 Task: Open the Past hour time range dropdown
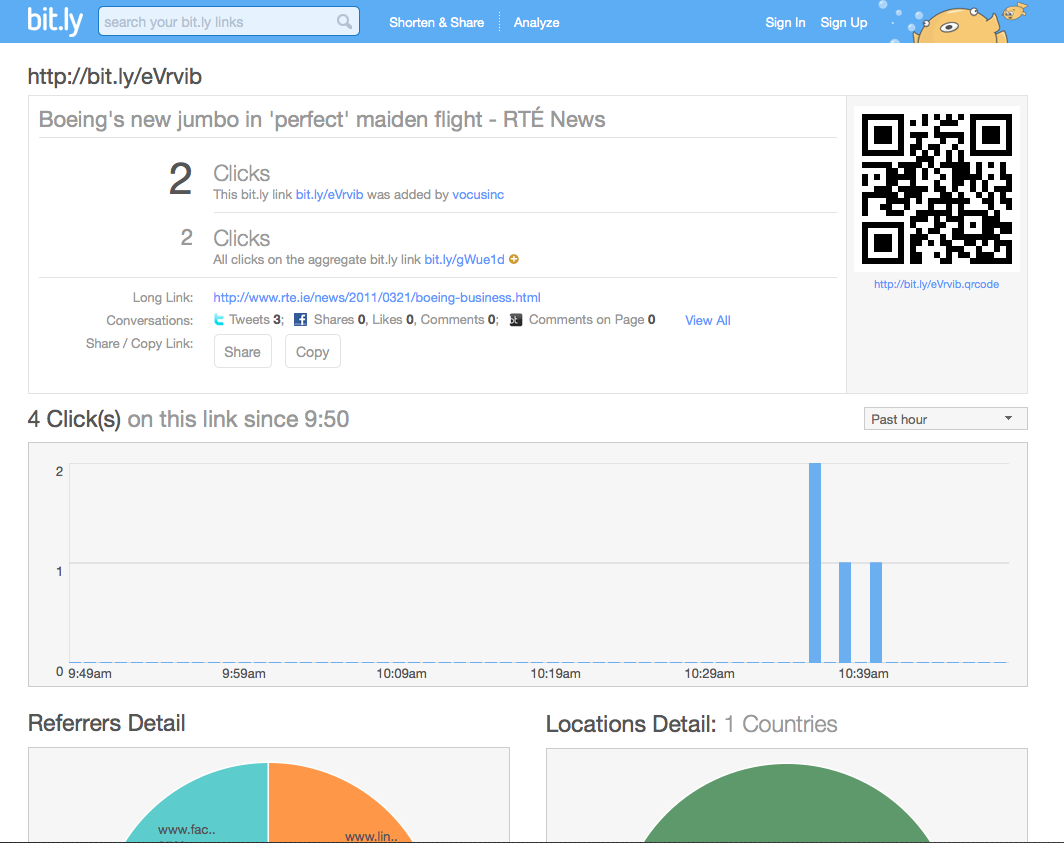pyautogui.click(x=945, y=419)
